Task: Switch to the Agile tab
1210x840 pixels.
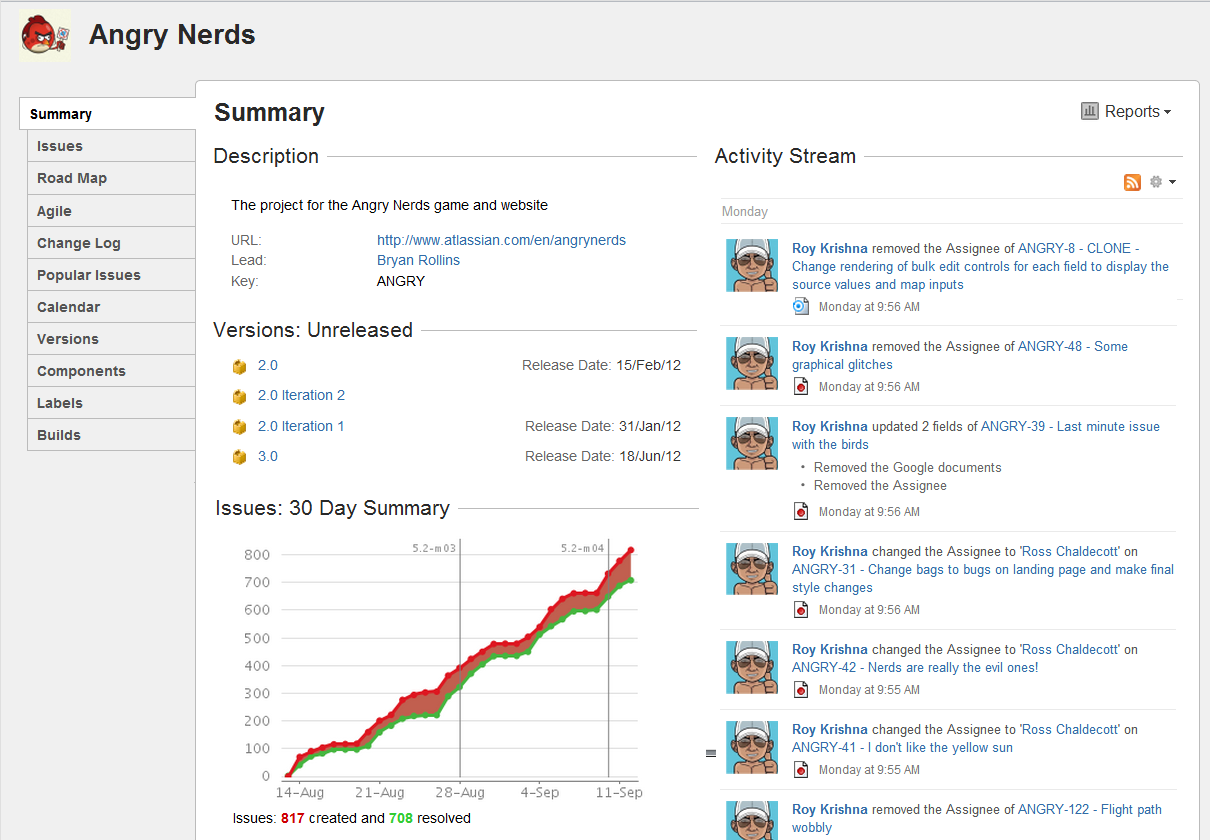Action: (111, 211)
